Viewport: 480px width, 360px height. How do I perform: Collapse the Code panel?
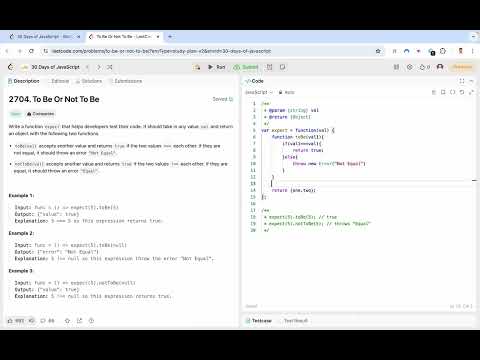471,81
